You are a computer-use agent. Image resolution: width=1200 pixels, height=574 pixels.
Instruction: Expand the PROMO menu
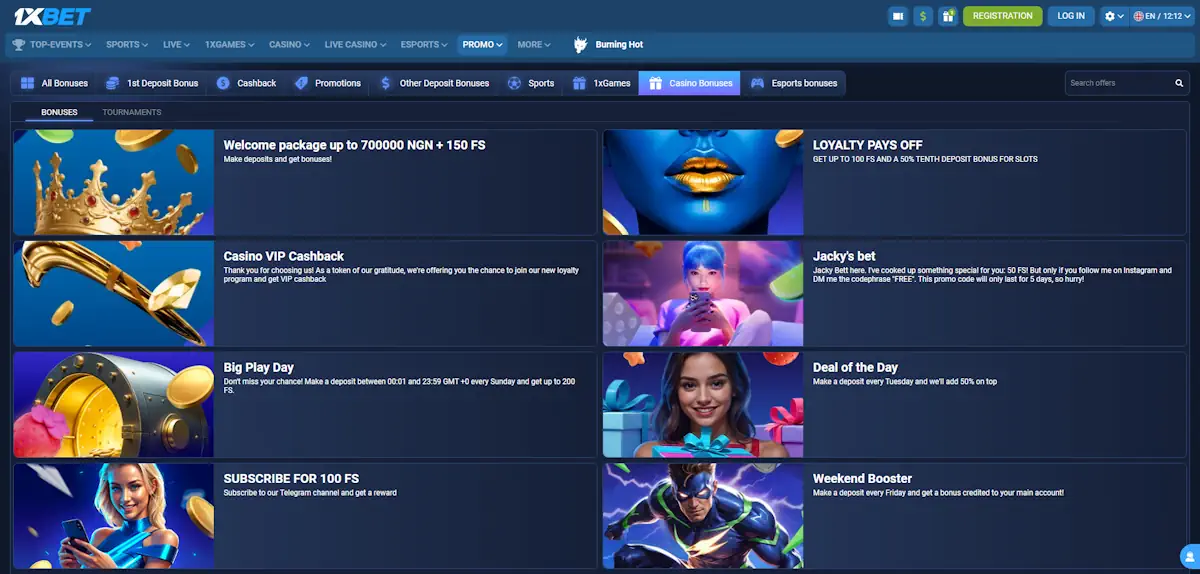point(483,45)
